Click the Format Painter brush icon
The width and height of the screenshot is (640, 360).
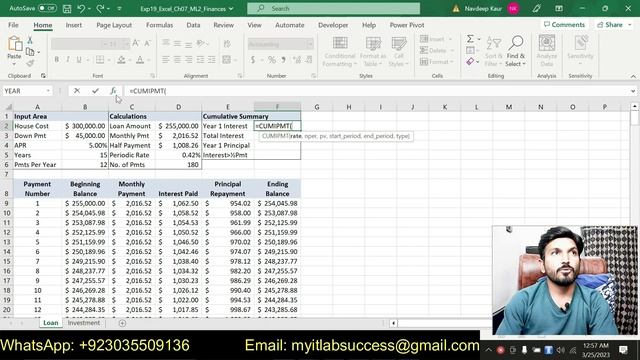30,63
